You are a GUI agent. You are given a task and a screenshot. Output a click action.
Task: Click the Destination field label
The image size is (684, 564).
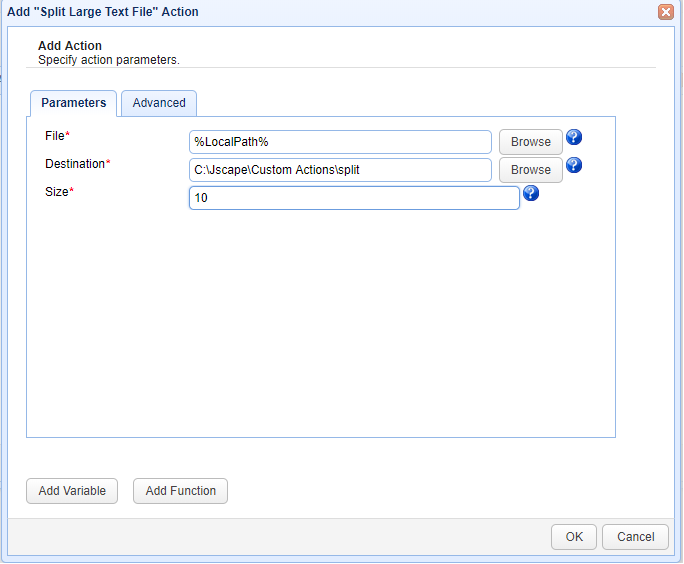pos(77,164)
